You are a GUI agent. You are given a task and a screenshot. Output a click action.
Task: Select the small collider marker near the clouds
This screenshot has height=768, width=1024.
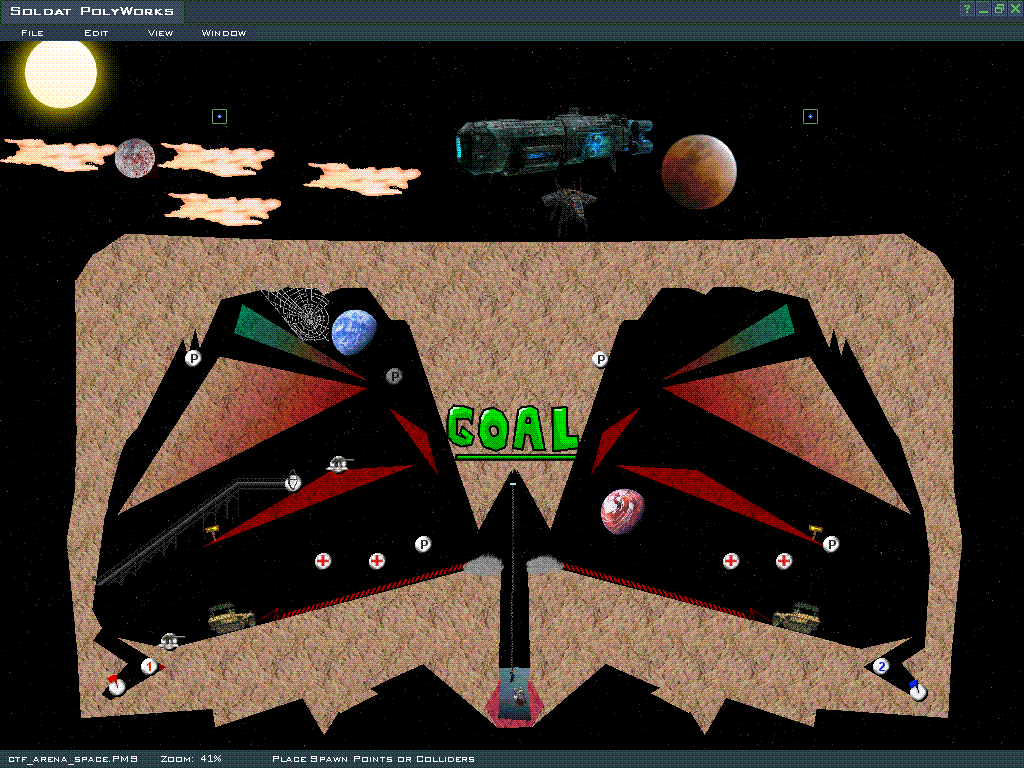[x=219, y=117]
